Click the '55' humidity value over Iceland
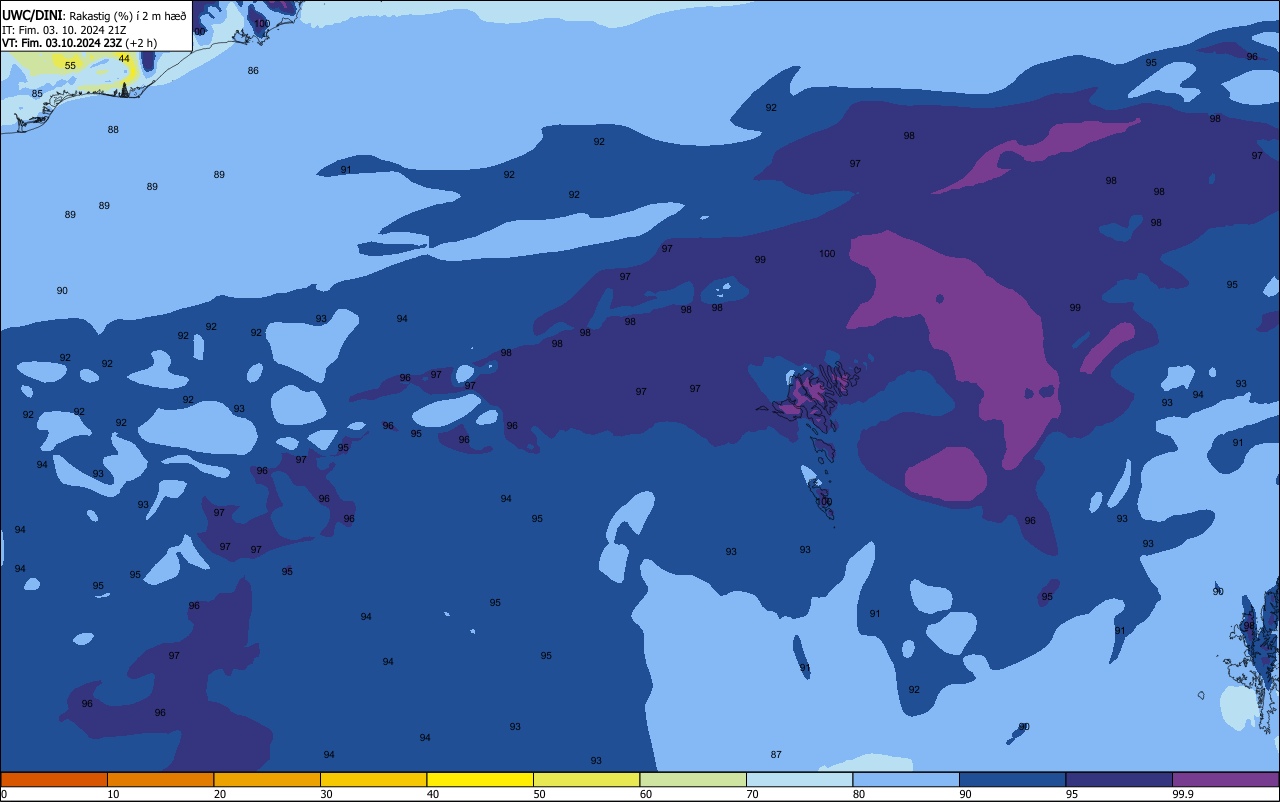The height and width of the screenshot is (802, 1280). pos(70,65)
